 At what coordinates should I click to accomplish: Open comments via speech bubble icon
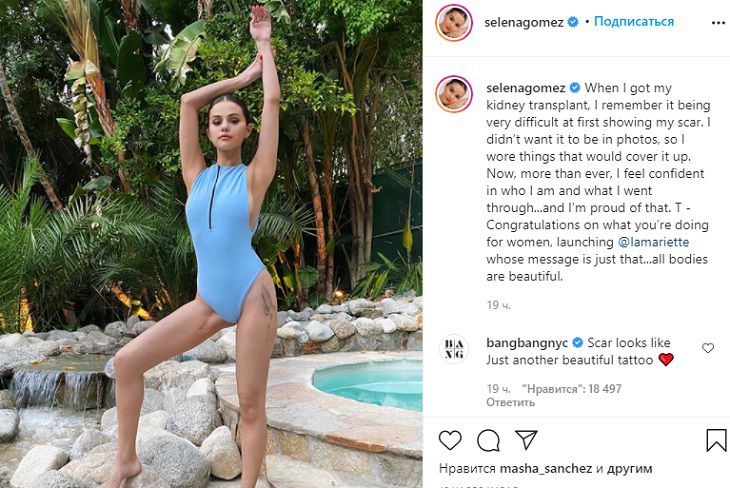click(488, 440)
